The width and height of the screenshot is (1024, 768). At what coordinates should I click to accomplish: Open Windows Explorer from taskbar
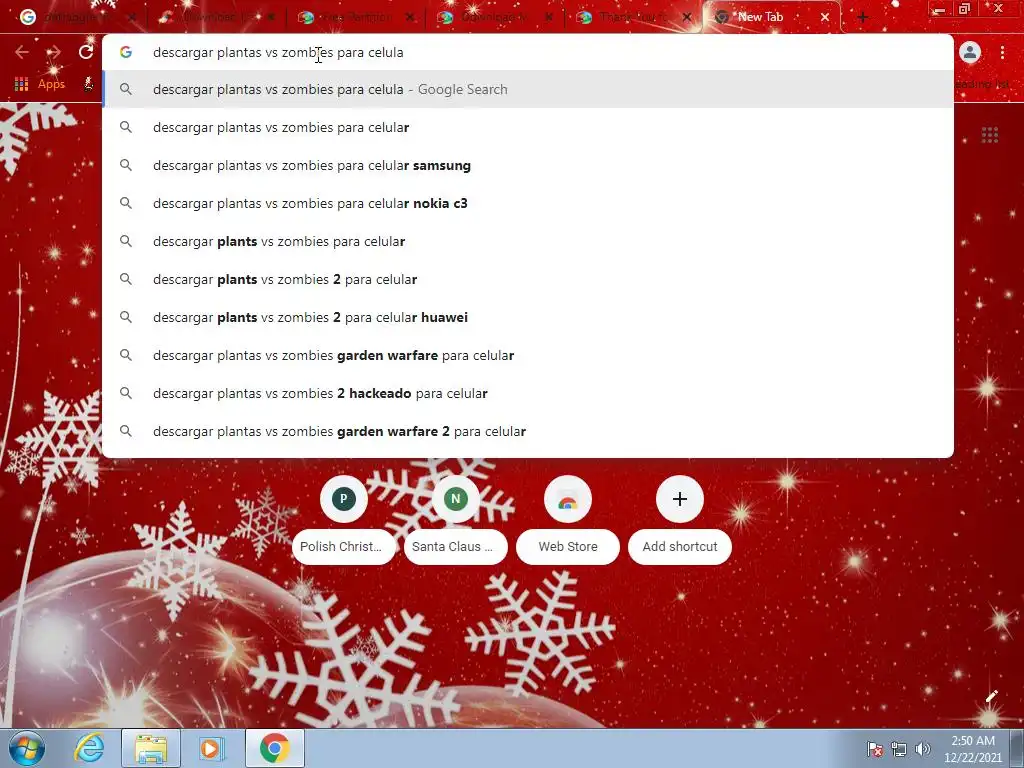coord(151,748)
